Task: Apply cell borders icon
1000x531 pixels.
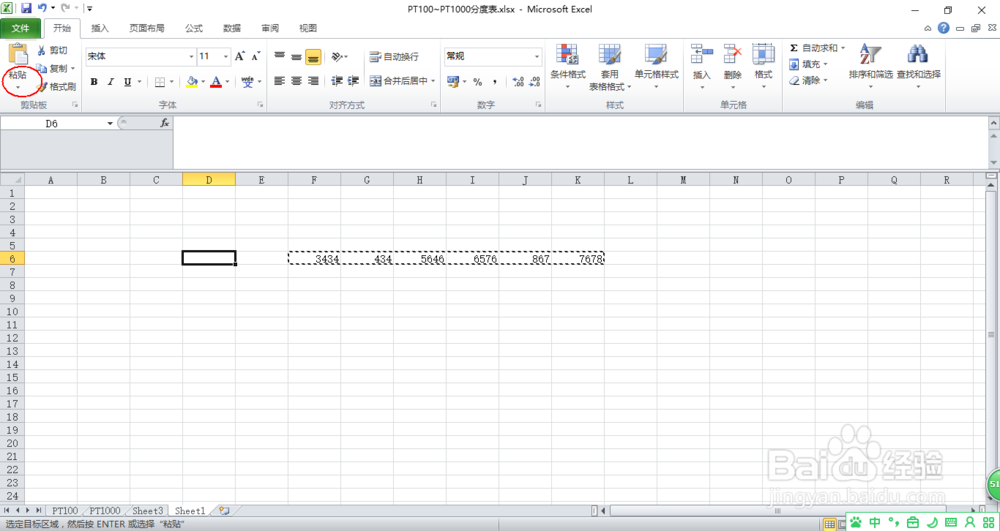Action: point(160,82)
